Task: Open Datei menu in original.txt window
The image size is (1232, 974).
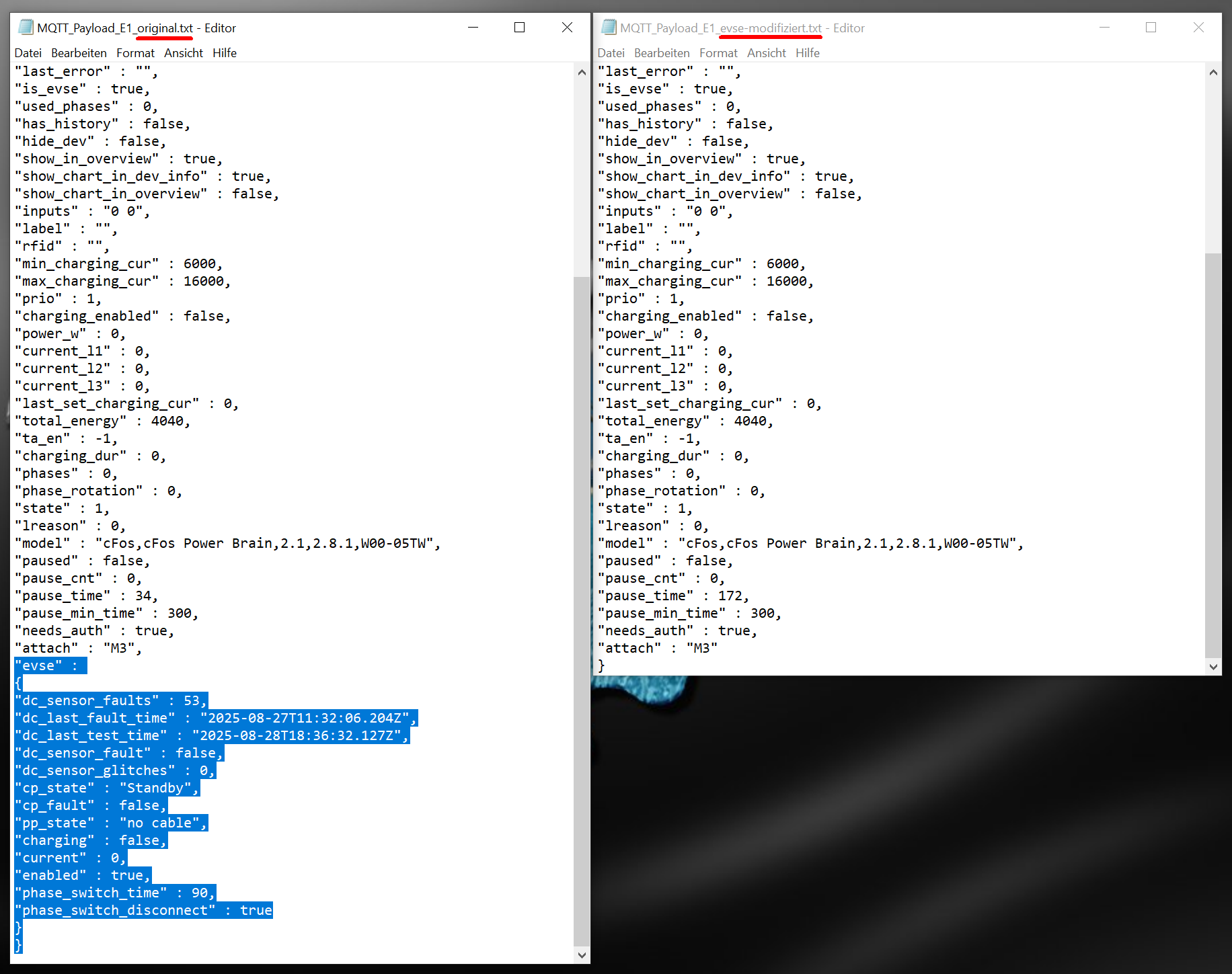Action: (28, 53)
